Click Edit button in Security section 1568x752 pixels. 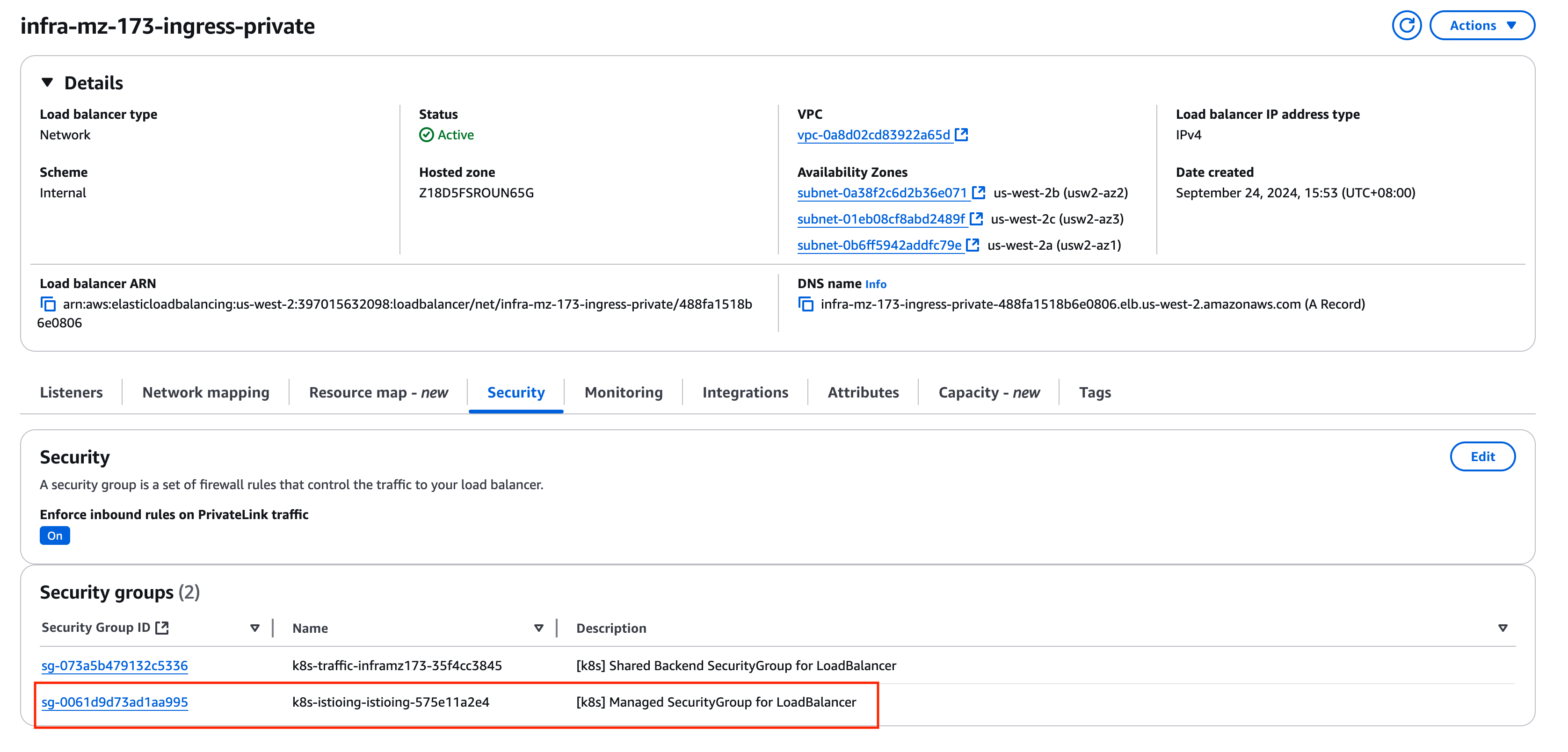pyautogui.click(x=1483, y=457)
